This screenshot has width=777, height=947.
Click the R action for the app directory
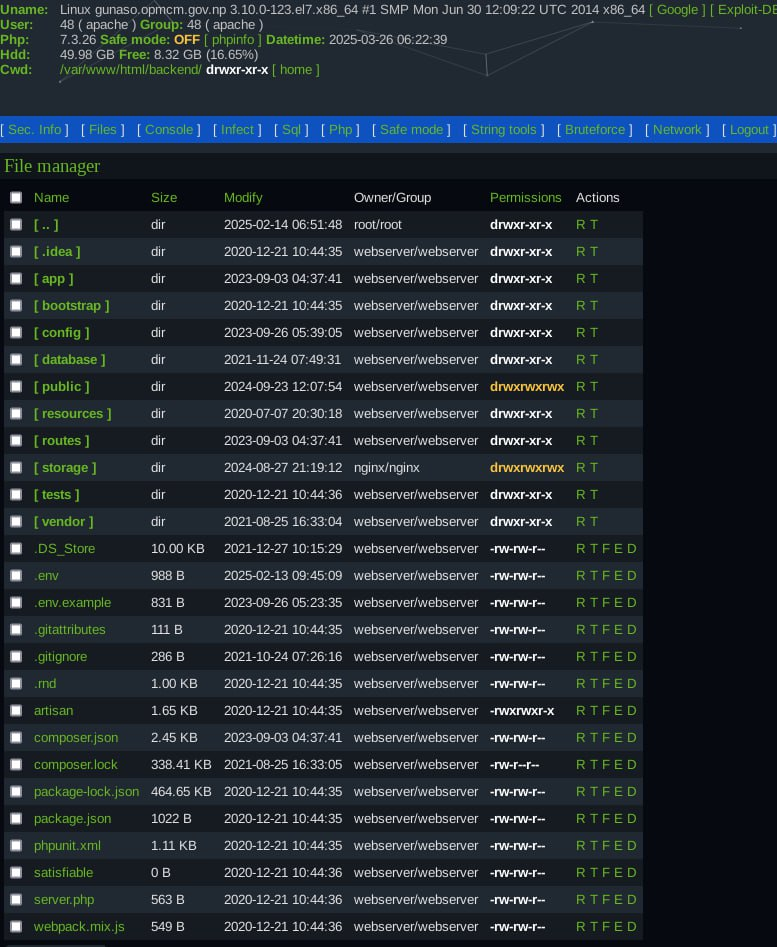point(580,278)
